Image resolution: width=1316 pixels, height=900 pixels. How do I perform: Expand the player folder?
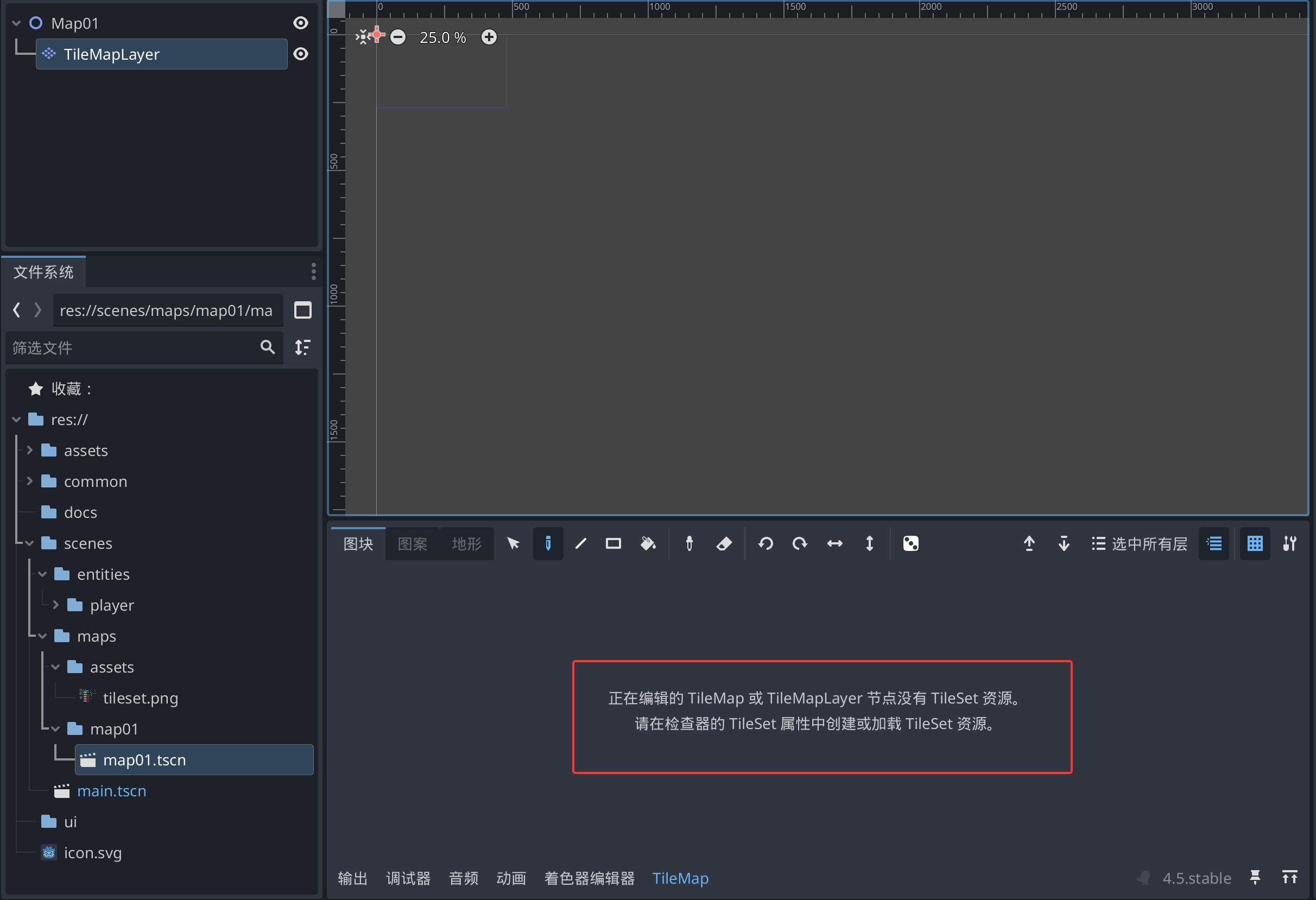[56, 605]
